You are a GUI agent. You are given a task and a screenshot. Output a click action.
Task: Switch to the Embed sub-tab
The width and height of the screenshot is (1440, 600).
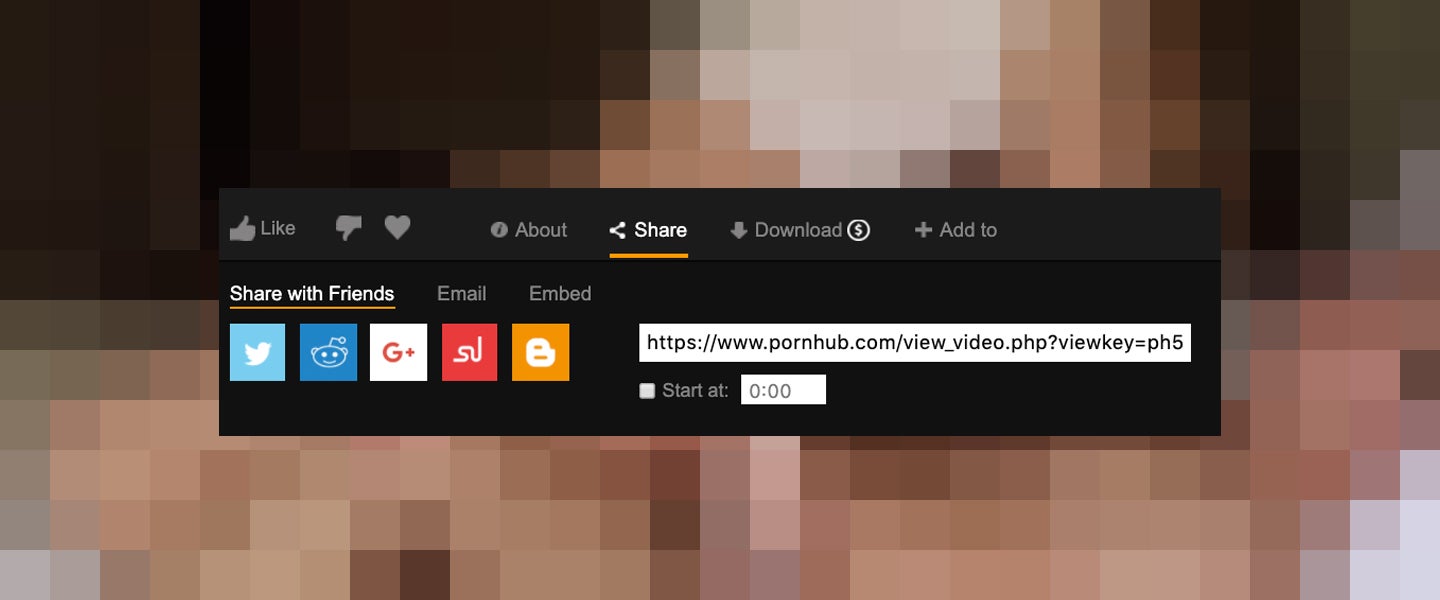pyautogui.click(x=560, y=294)
